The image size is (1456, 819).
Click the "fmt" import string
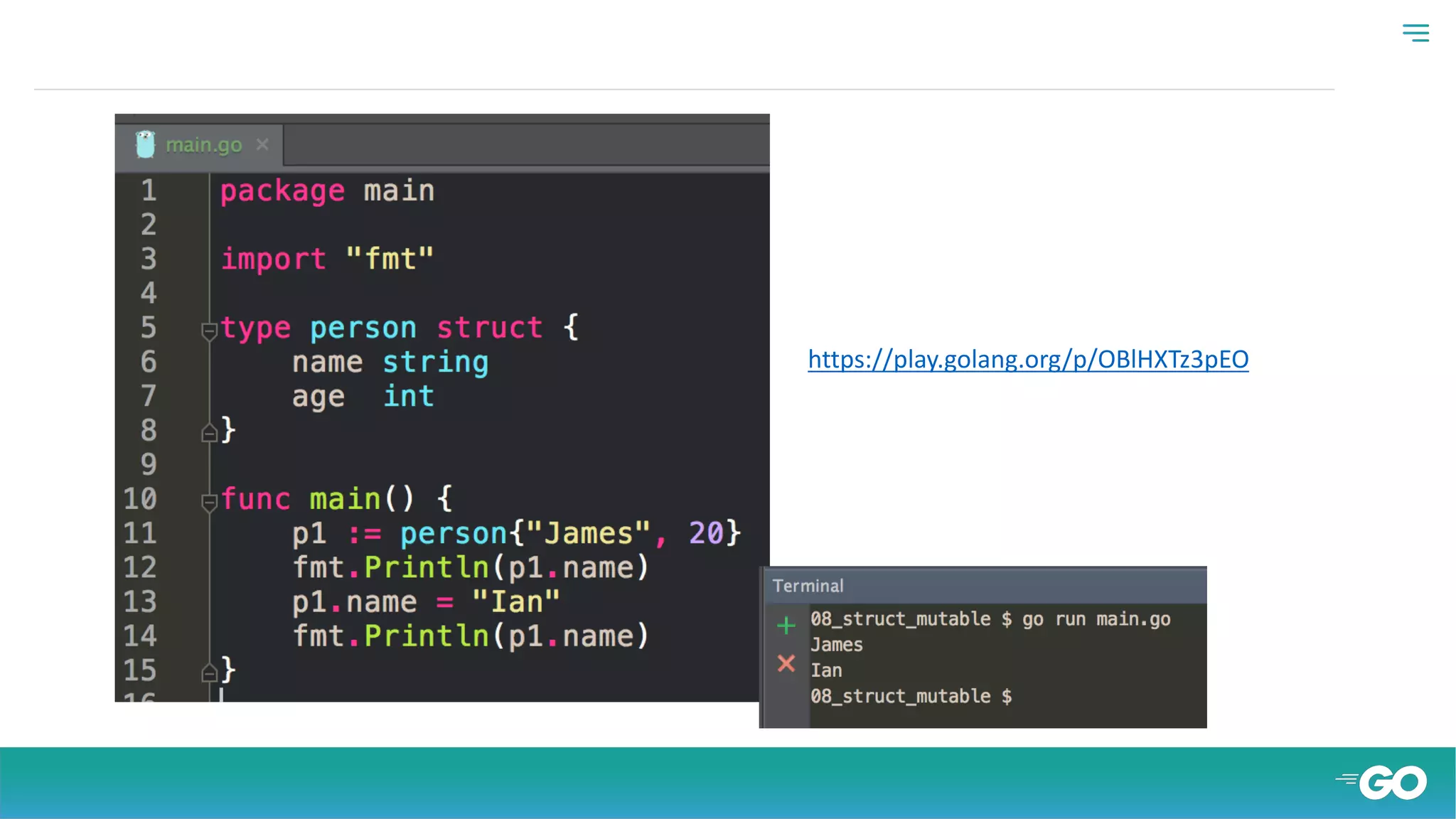(390, 259)
